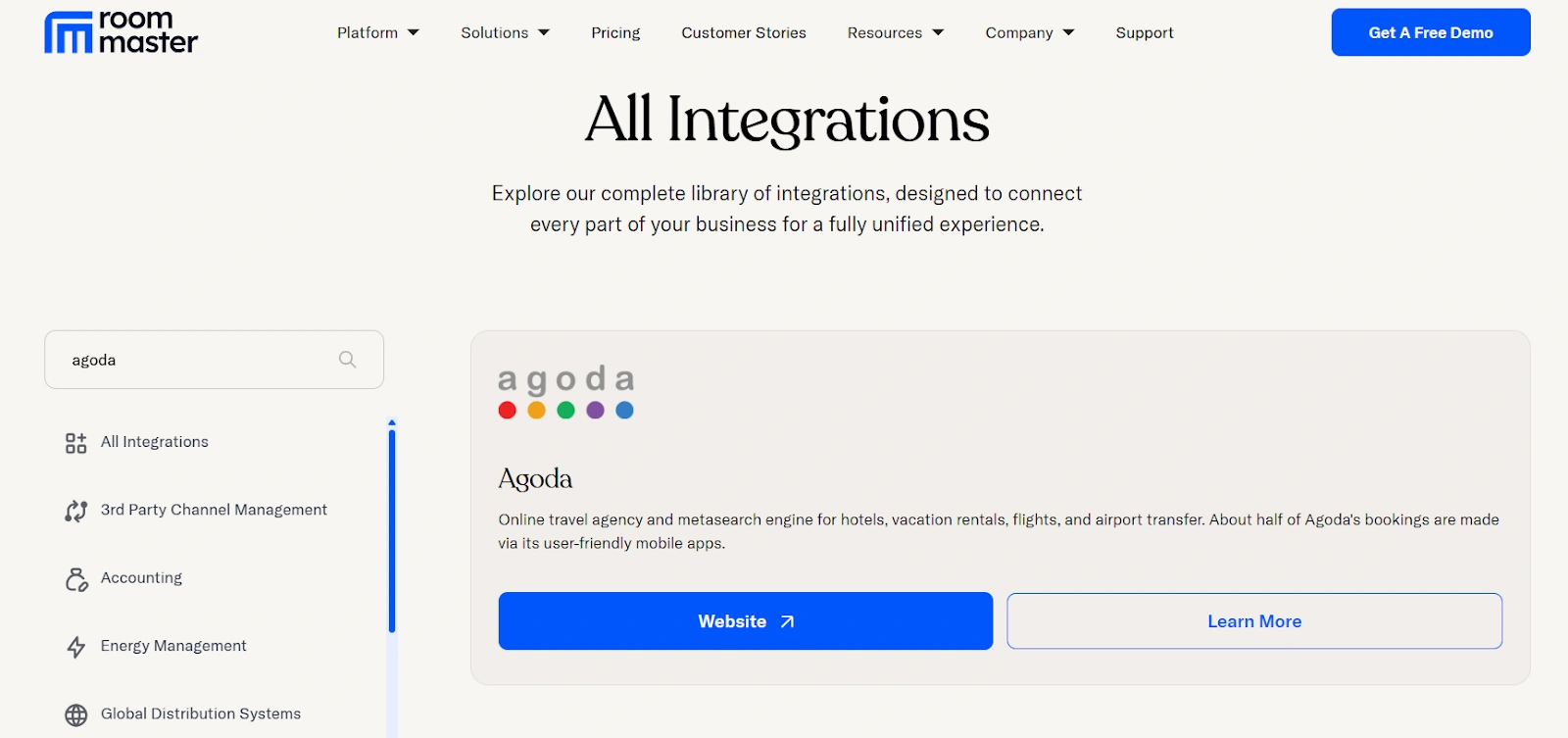This screenshot has height=738, width=1568.
Task: Click the Agoda logo in the card
Action: (566, 392)
